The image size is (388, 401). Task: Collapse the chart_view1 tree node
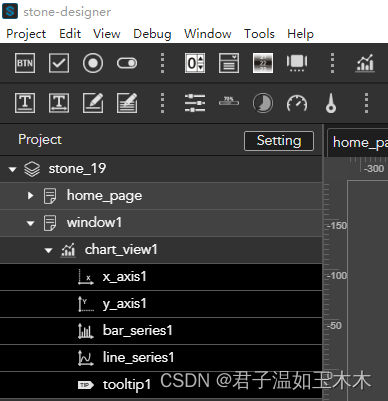pos(49,250)
